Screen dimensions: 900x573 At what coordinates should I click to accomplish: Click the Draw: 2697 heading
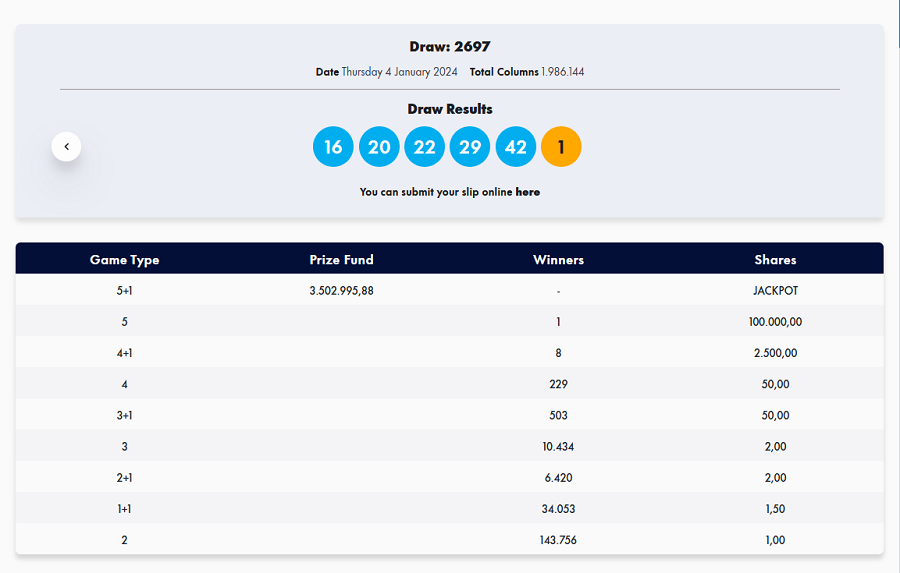(x=450, y=47)
